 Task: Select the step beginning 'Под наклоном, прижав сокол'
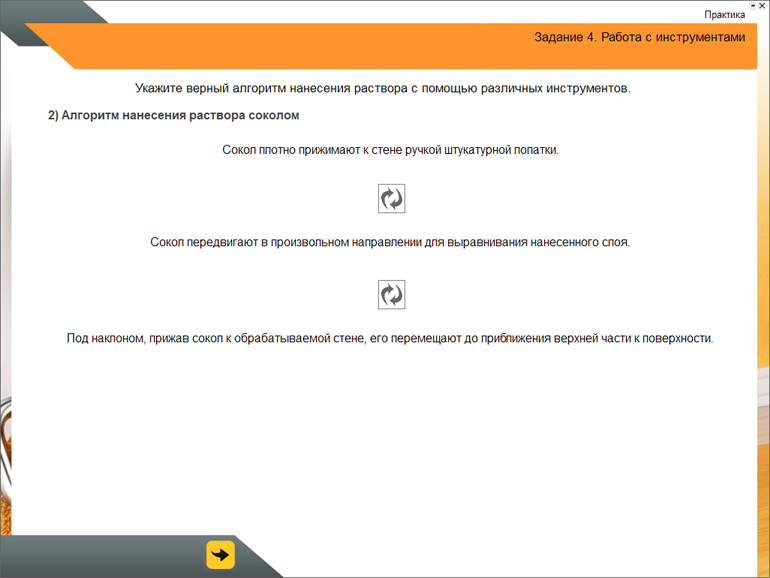point(389,338)
